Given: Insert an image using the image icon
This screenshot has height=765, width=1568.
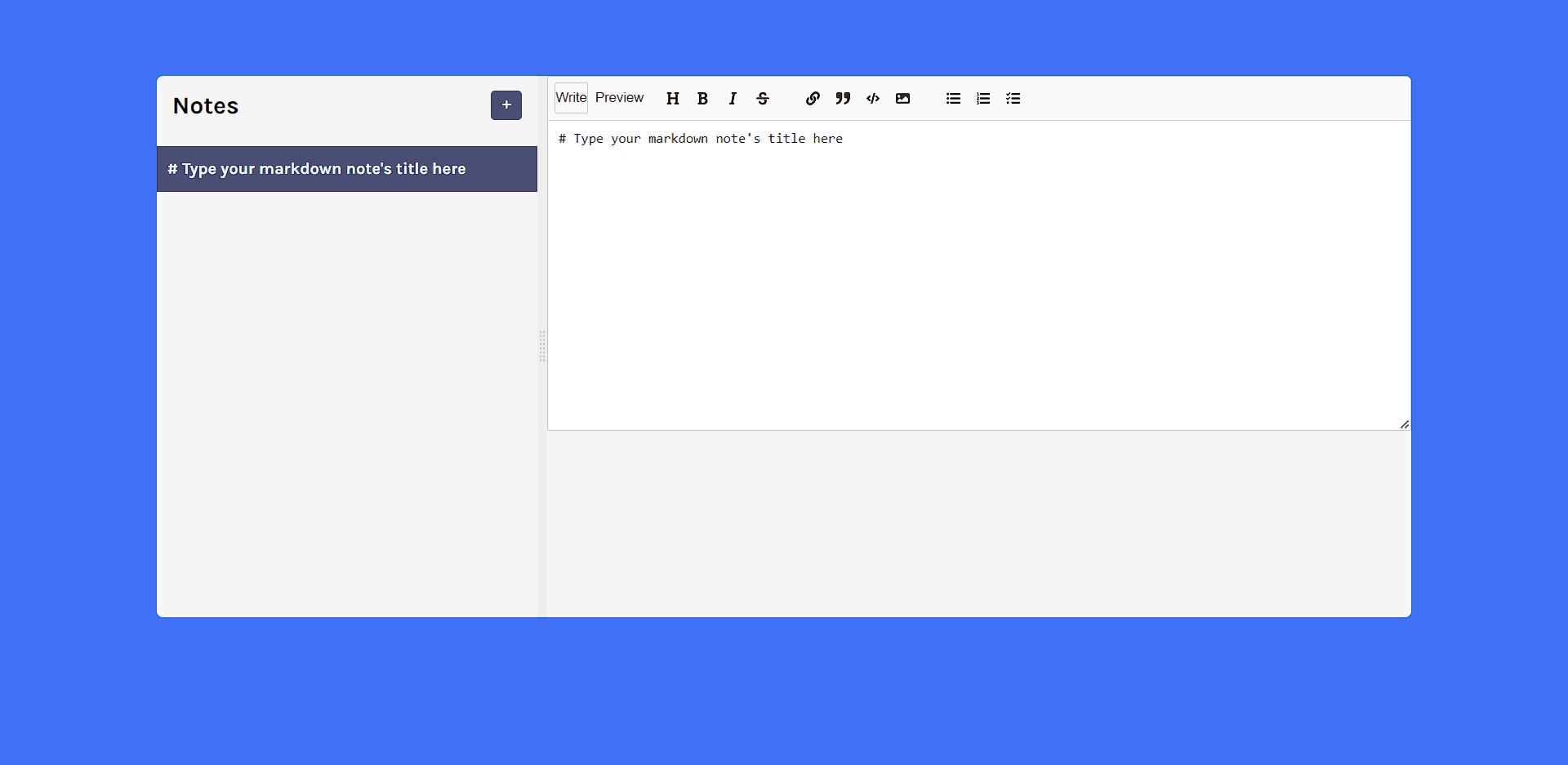Looking at the screenshot, I should (x=902, y=98).
